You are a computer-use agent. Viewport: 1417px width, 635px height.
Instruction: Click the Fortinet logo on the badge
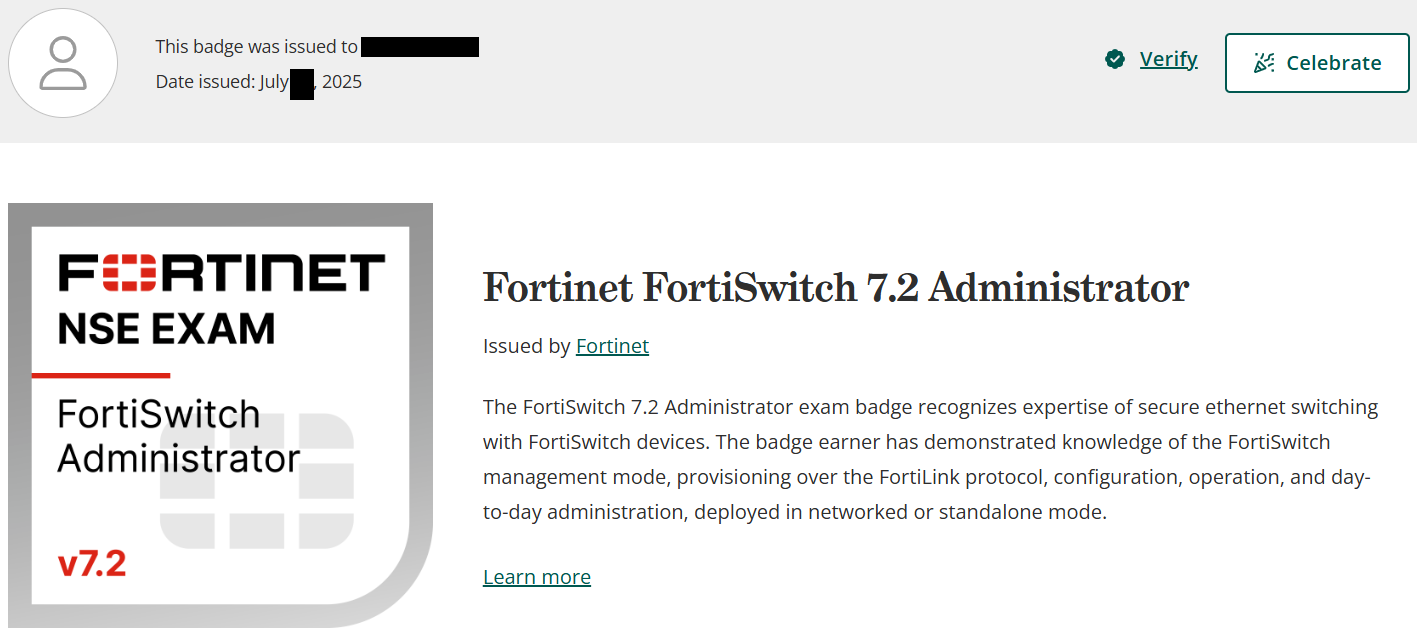point(221,273)
